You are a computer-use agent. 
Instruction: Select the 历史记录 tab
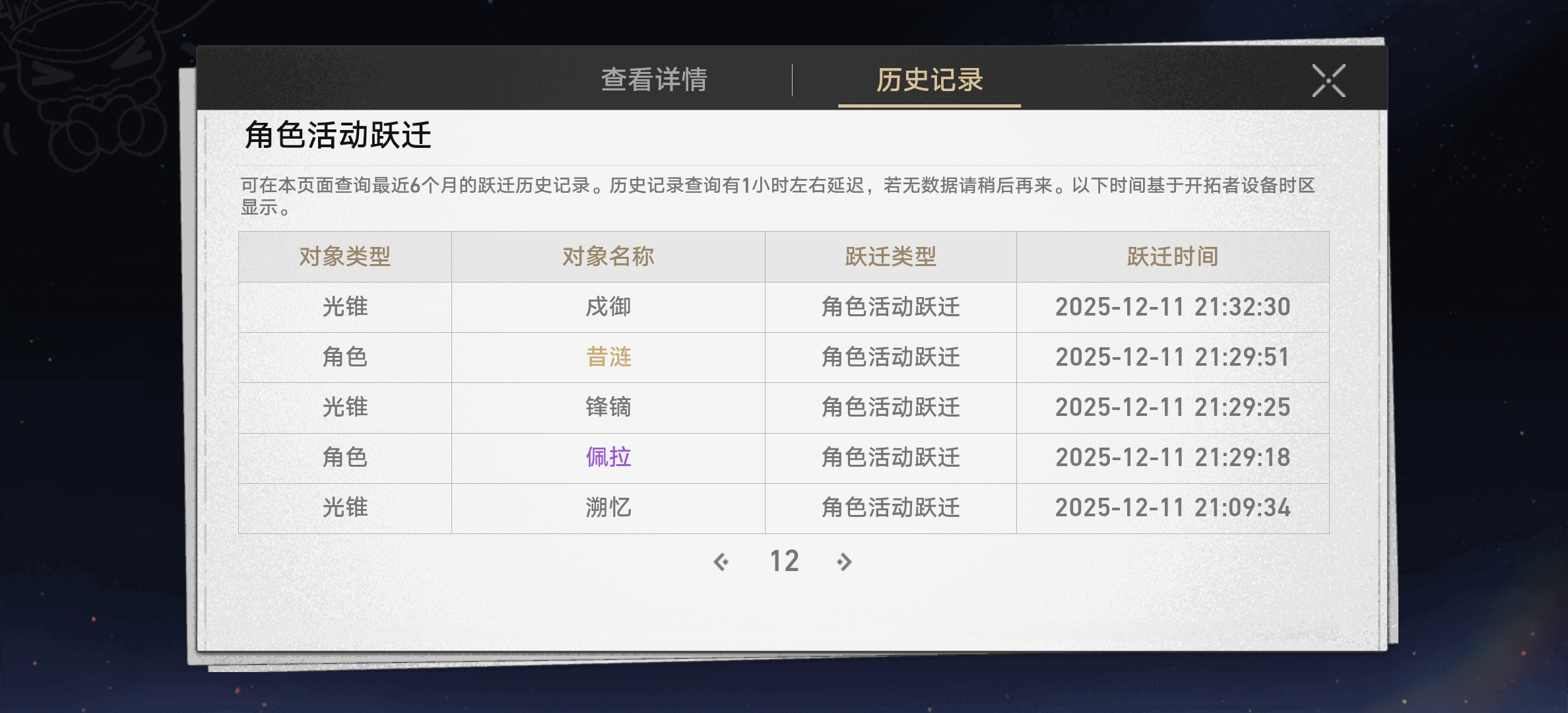929,81
